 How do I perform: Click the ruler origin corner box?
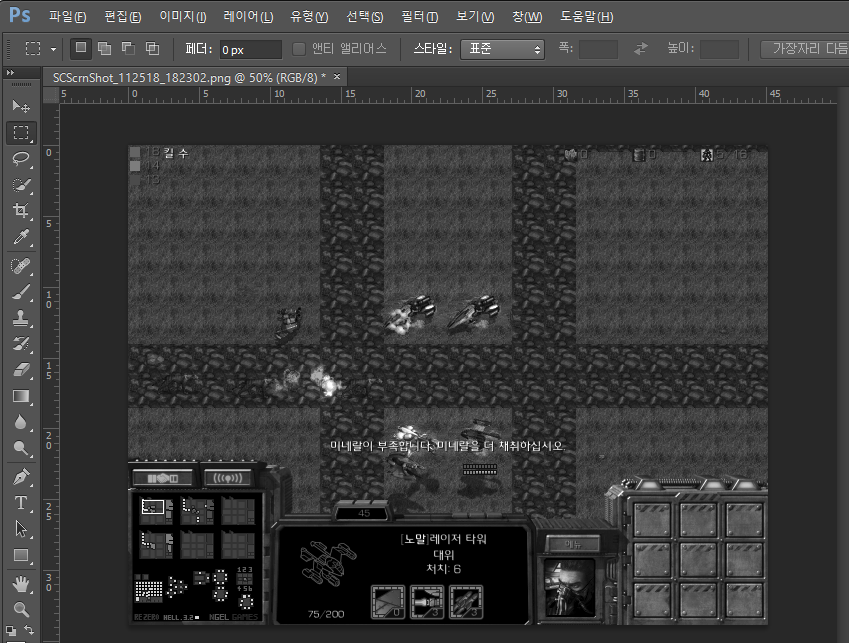[51, 95]
